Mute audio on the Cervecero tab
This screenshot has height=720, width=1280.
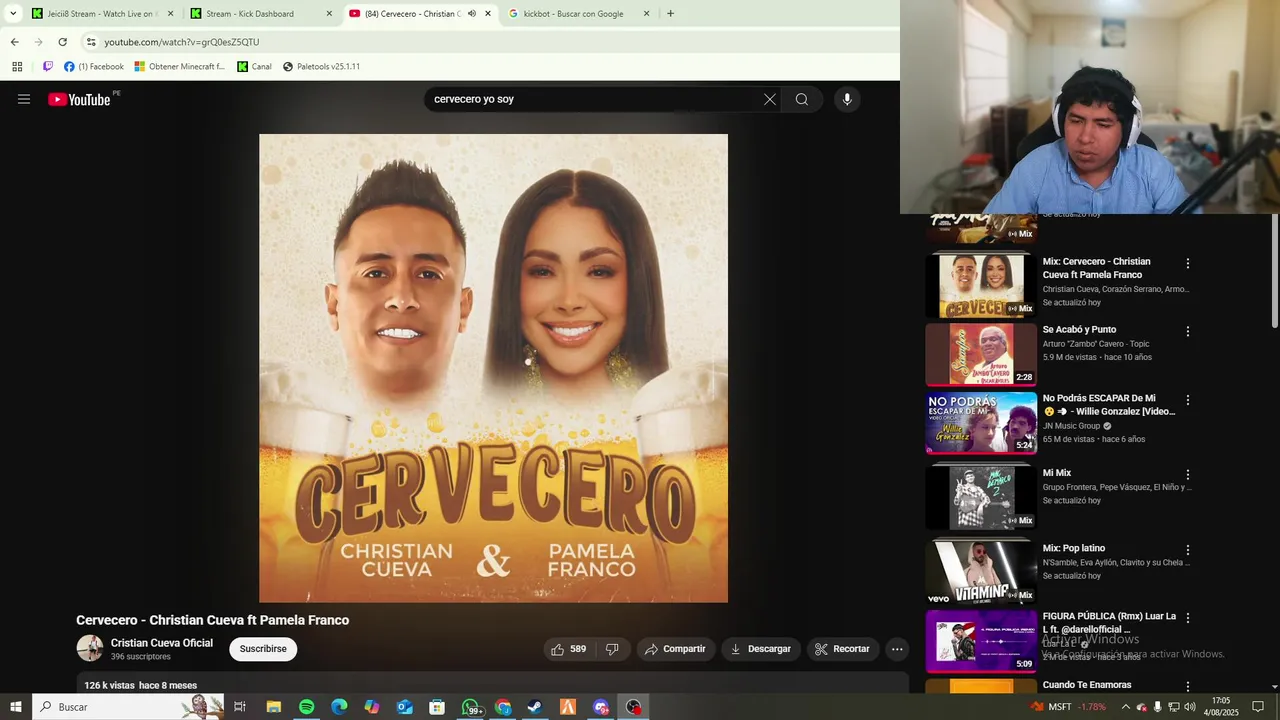[x=472, y=14]
